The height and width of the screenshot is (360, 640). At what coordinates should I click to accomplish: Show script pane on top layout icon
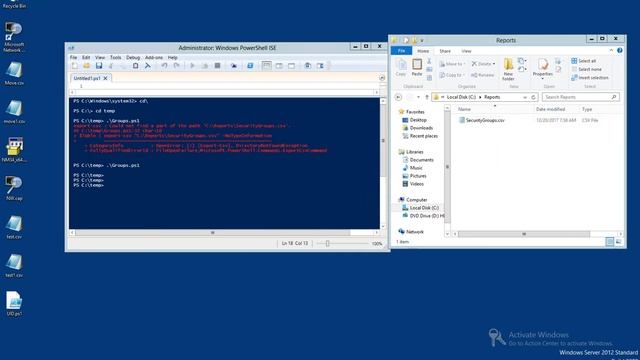click(267, 66)
